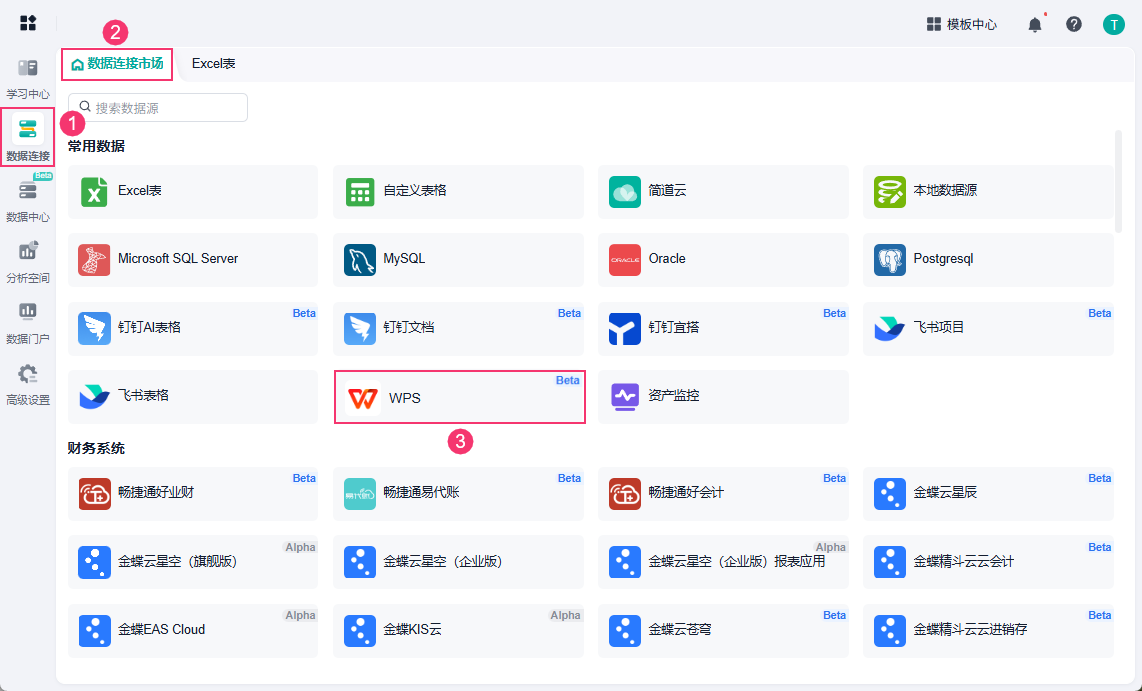Select the 飞书表格 connector
This screenshot has width=1142, height=691.
click(193, 397)
